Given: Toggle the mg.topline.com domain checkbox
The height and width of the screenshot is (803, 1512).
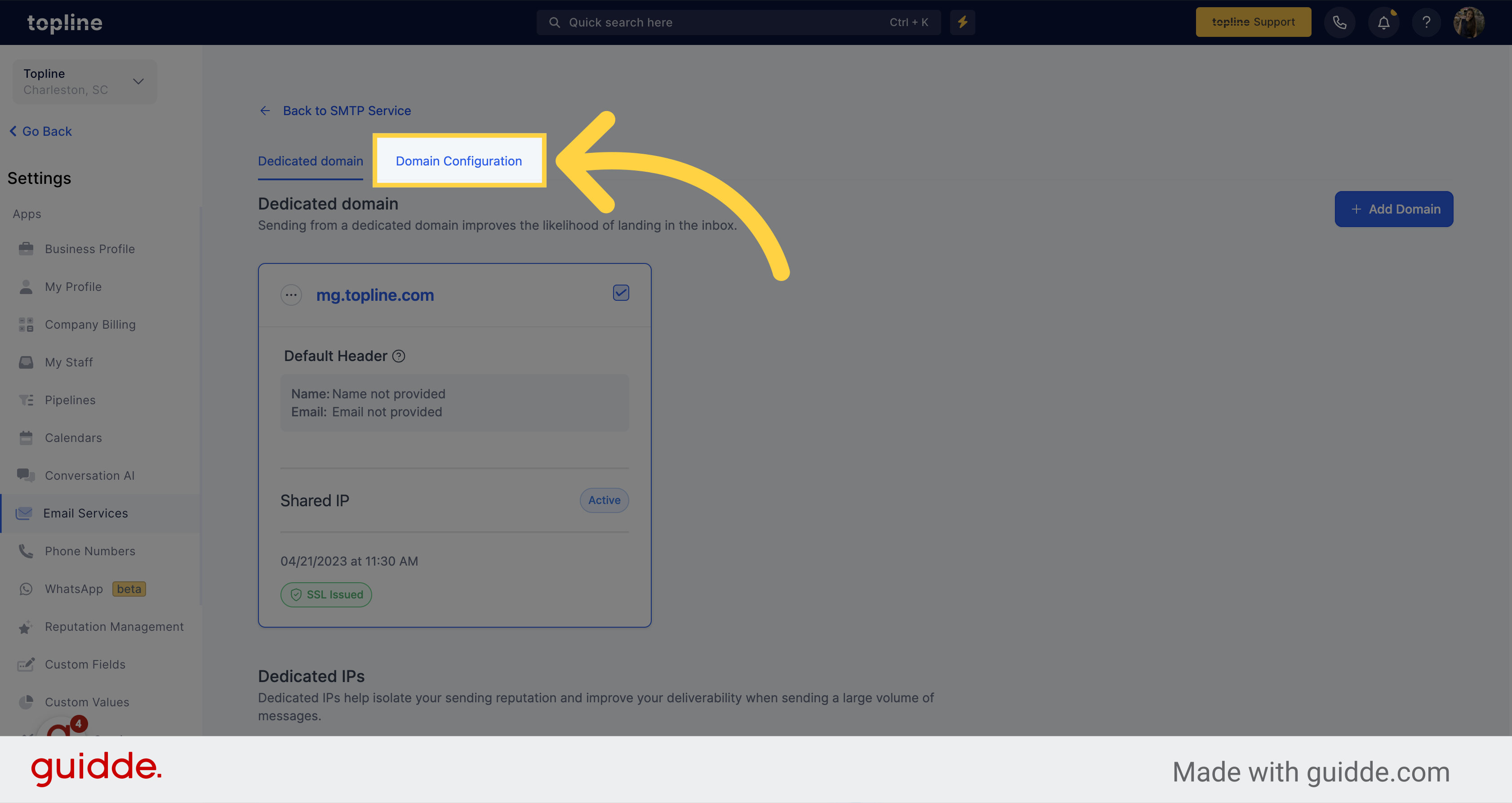Looking at the screenshot, I should pos(621,293).
